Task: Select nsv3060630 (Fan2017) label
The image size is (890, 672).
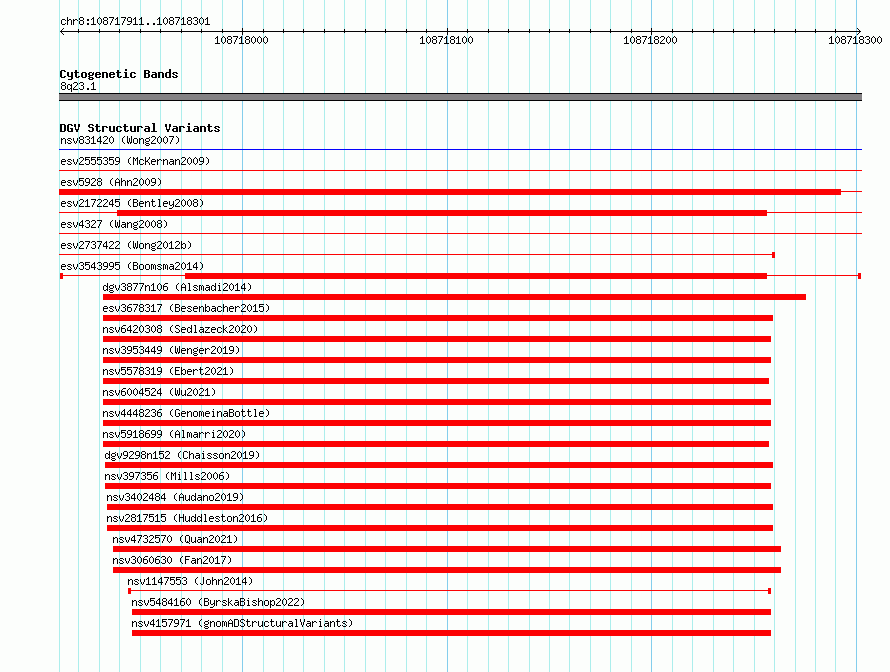Action: (x=173, y=560)
